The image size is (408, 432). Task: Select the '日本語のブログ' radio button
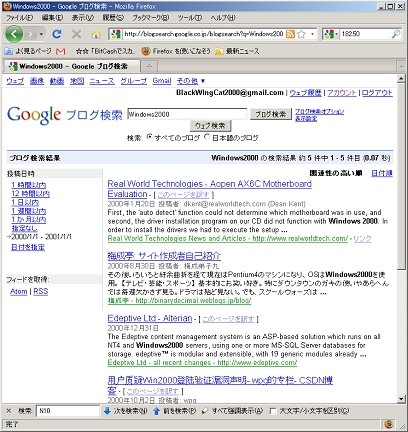(x=207, y=137)
